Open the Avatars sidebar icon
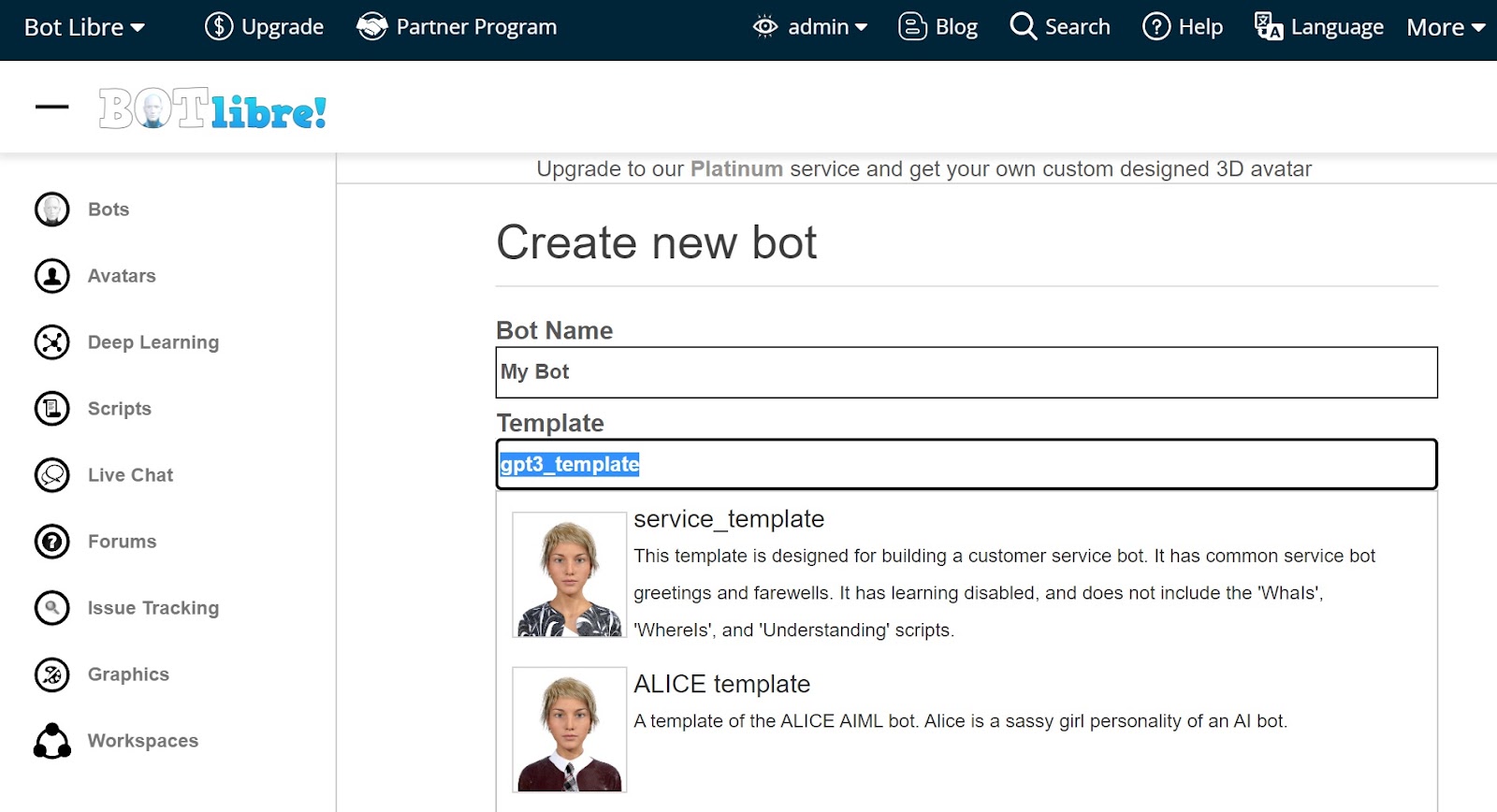Viewport: 1497px width, 812px height. [52, 276]
